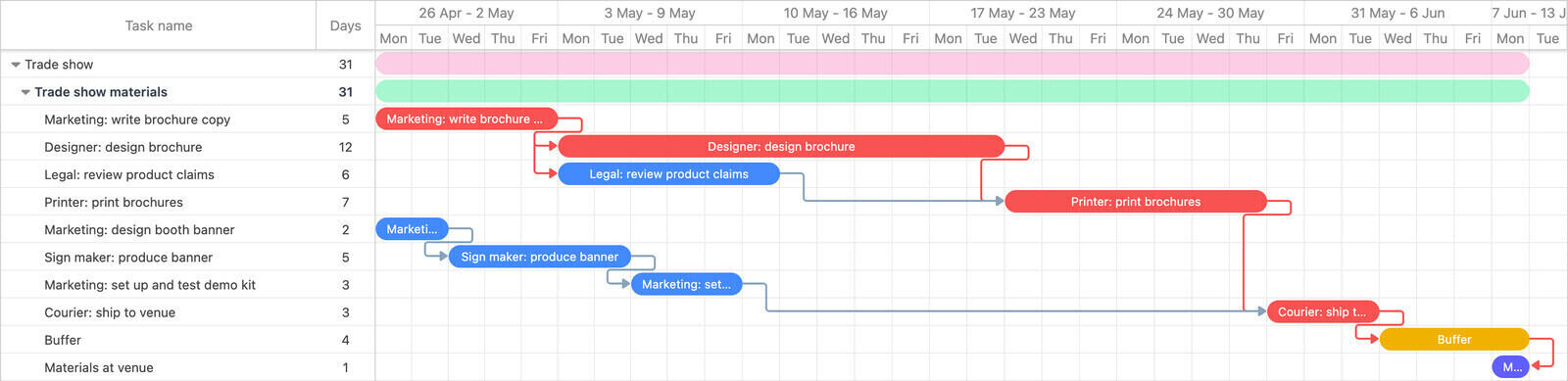The image size is (1568, 381).
Task: Click the days value 7 for Printer row
Action: (345, 202)
